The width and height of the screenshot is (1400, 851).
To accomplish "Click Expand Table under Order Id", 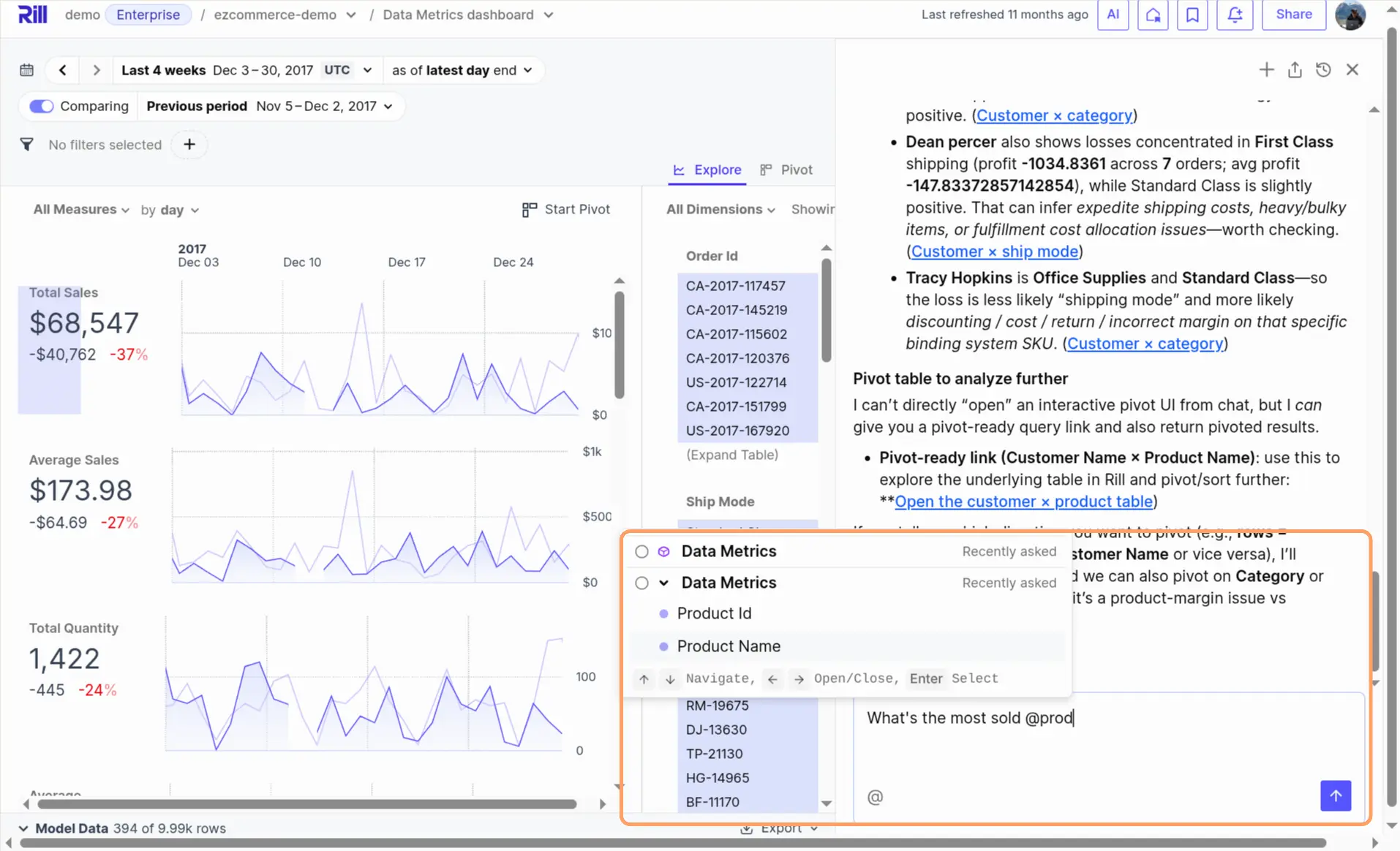I will (732, 455).
